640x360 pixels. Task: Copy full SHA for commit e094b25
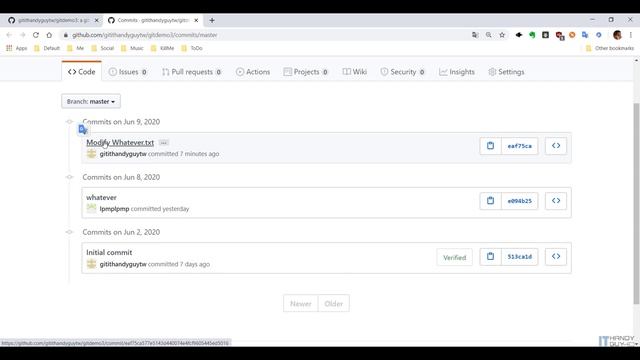(x=490, y=201)
